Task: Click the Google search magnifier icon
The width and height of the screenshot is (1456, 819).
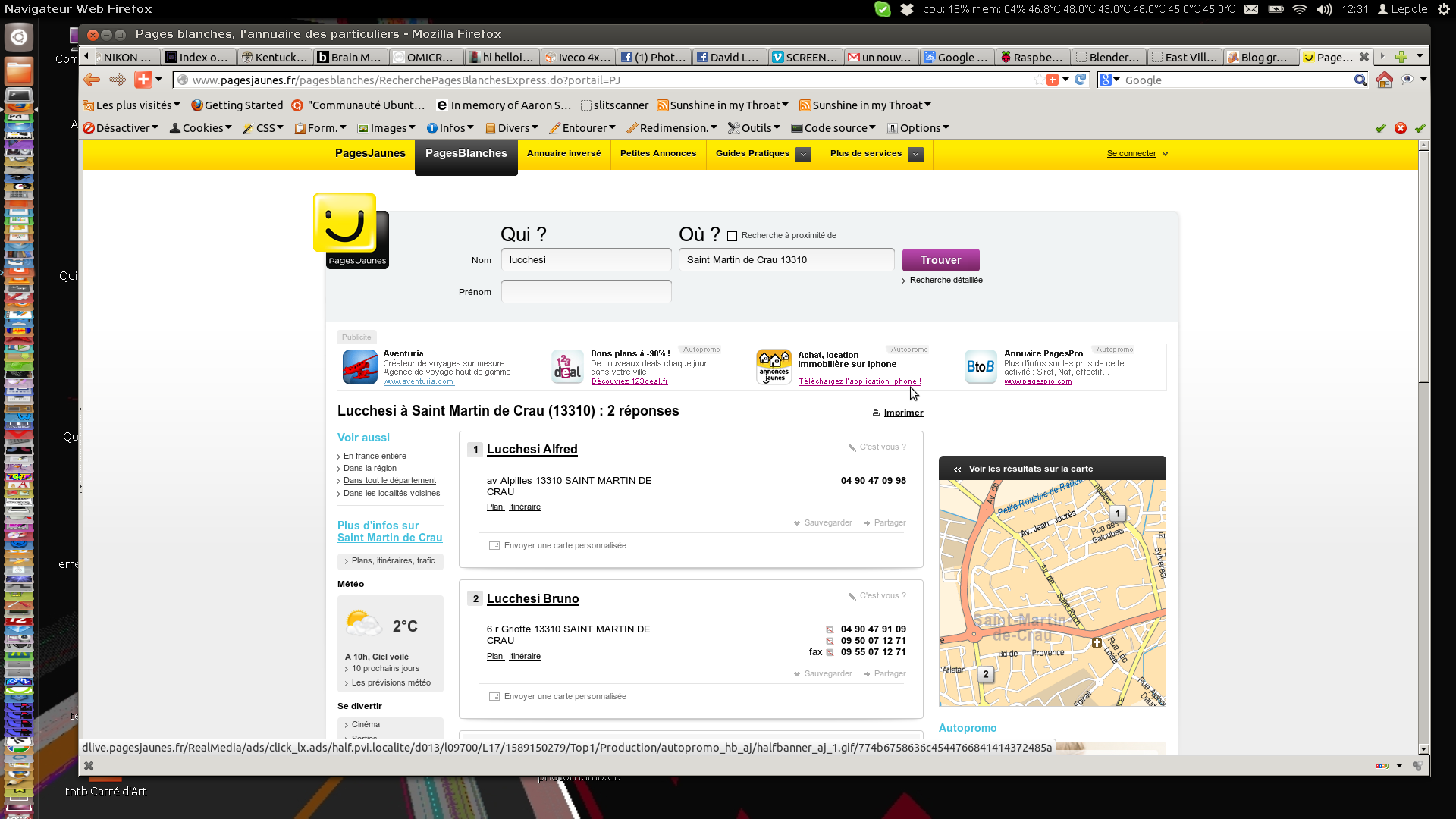Action: tap(1360, 80)
